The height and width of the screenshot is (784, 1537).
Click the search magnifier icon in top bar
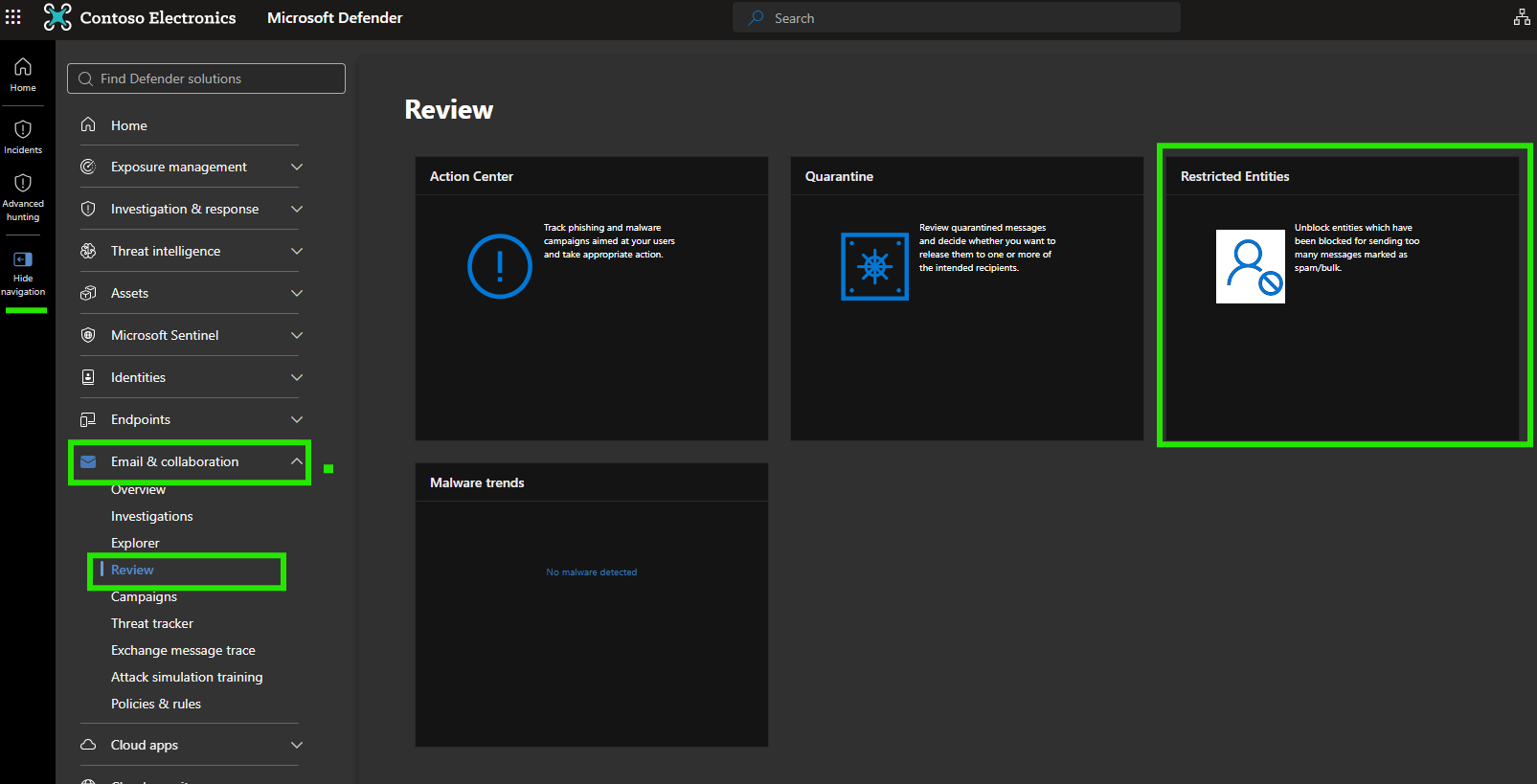(x=757, y=17)
